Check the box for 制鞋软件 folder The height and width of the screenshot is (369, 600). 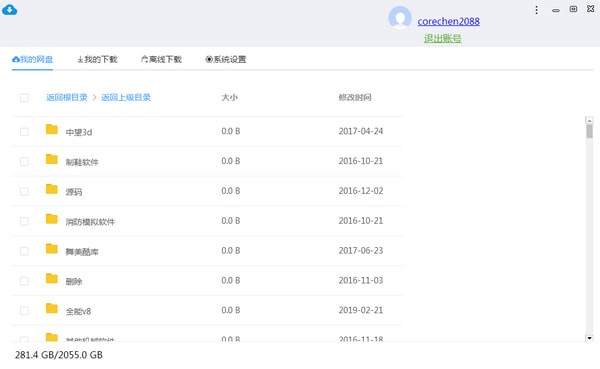pos(24,162)
